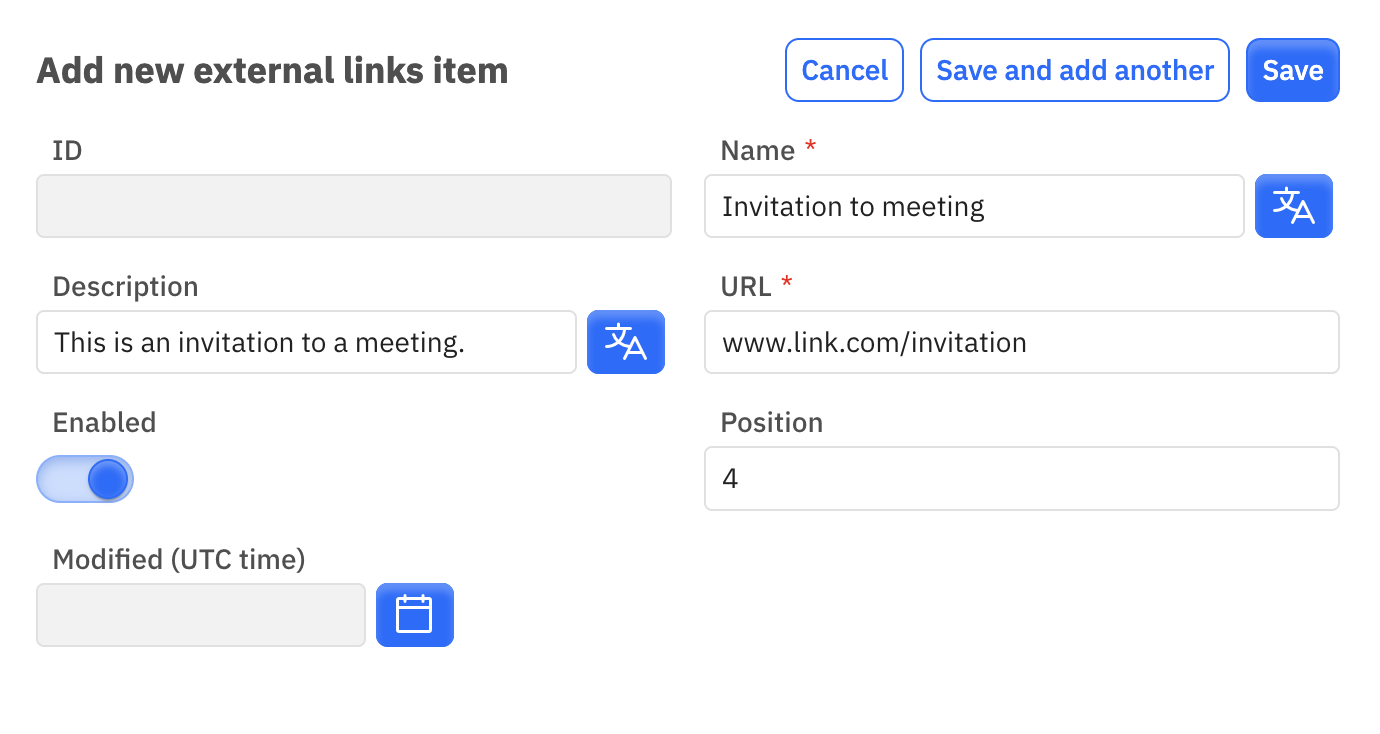
Task: Open translations for the Name field
Action: click(1293, 206)
